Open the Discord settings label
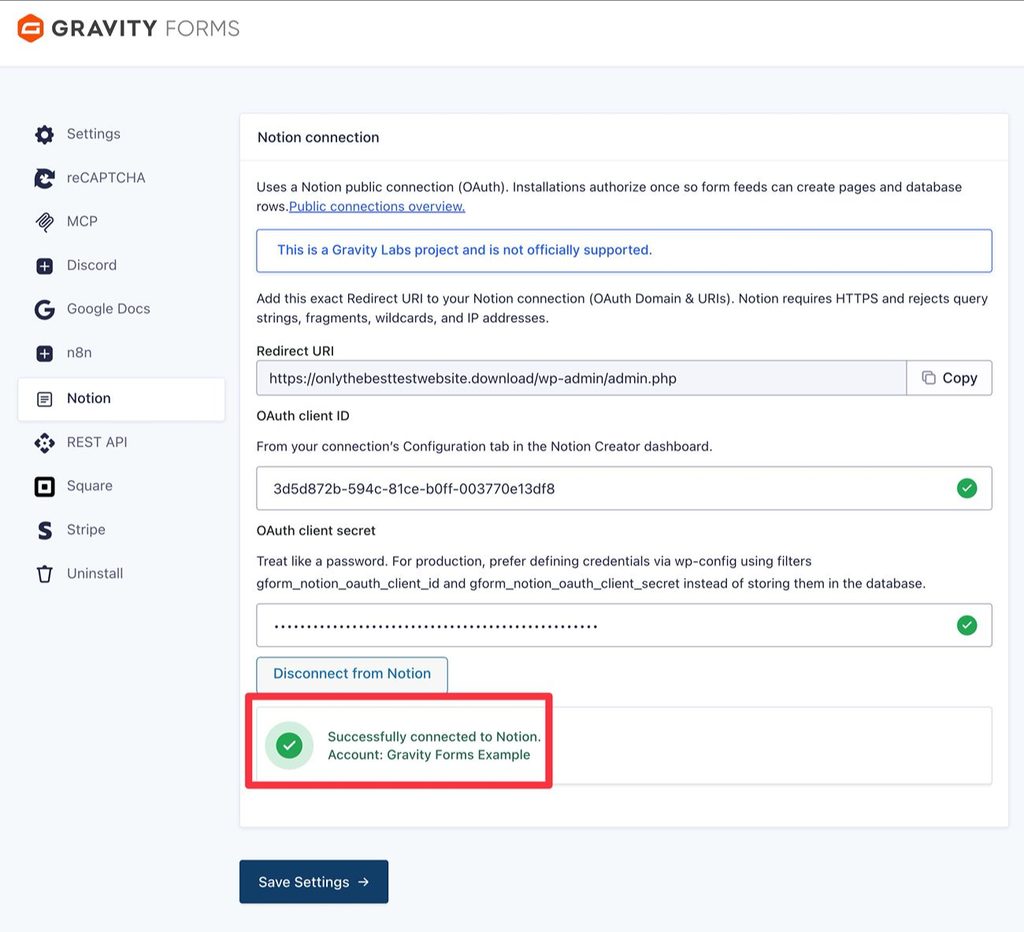 pyautogui.click(x=91, y=265)
